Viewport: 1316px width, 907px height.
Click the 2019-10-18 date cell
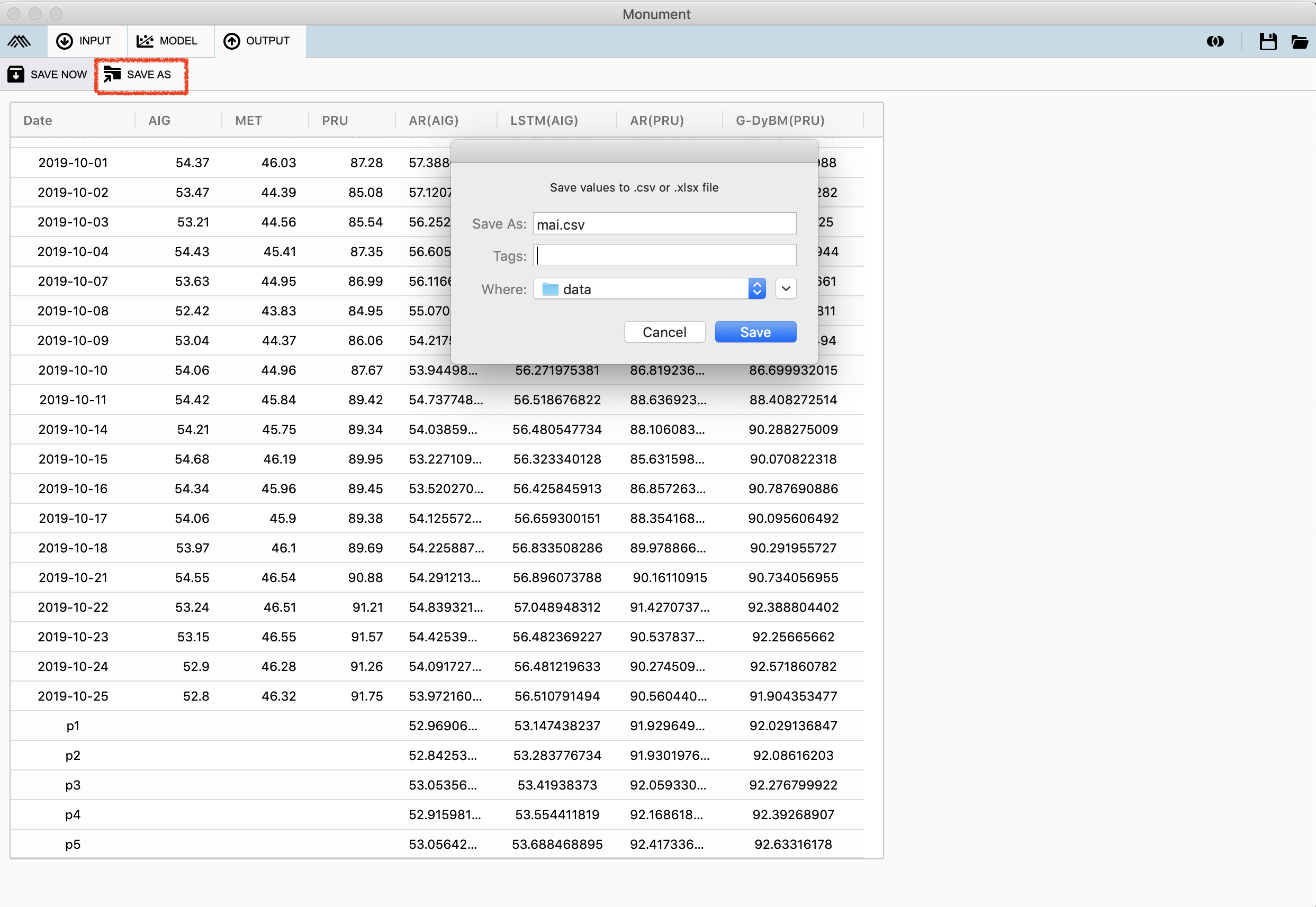pos(73,548)
